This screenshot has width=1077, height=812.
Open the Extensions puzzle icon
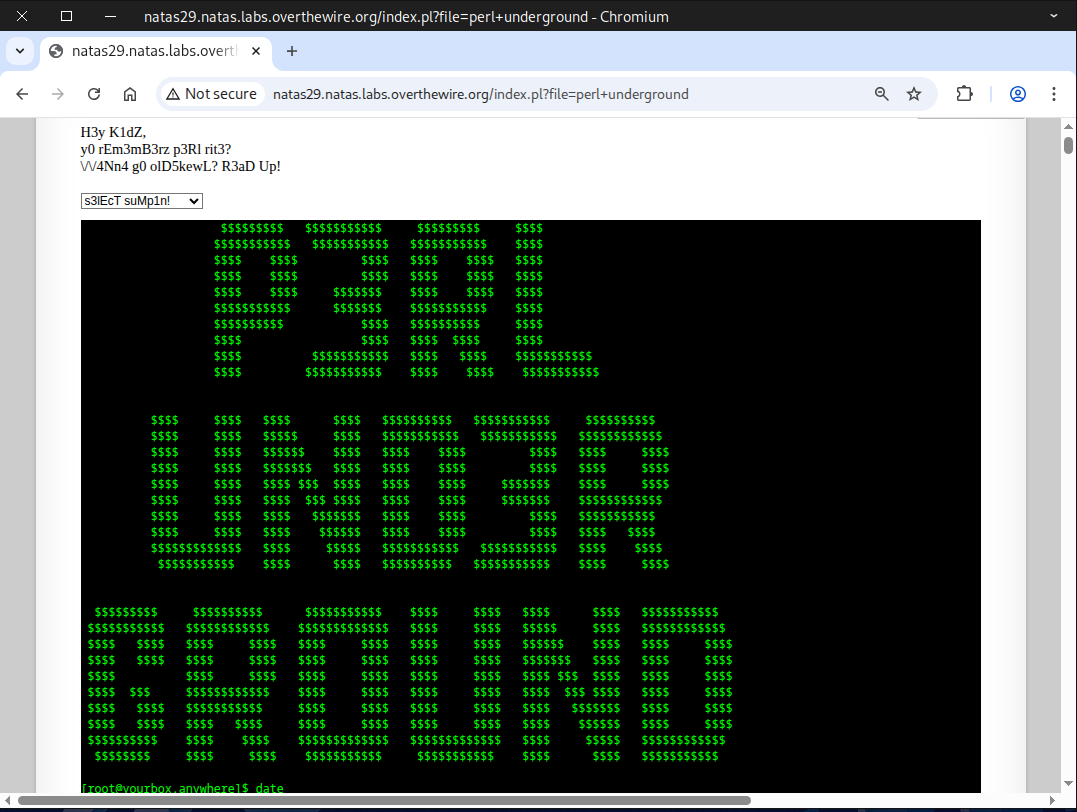(x=964, y=94)
